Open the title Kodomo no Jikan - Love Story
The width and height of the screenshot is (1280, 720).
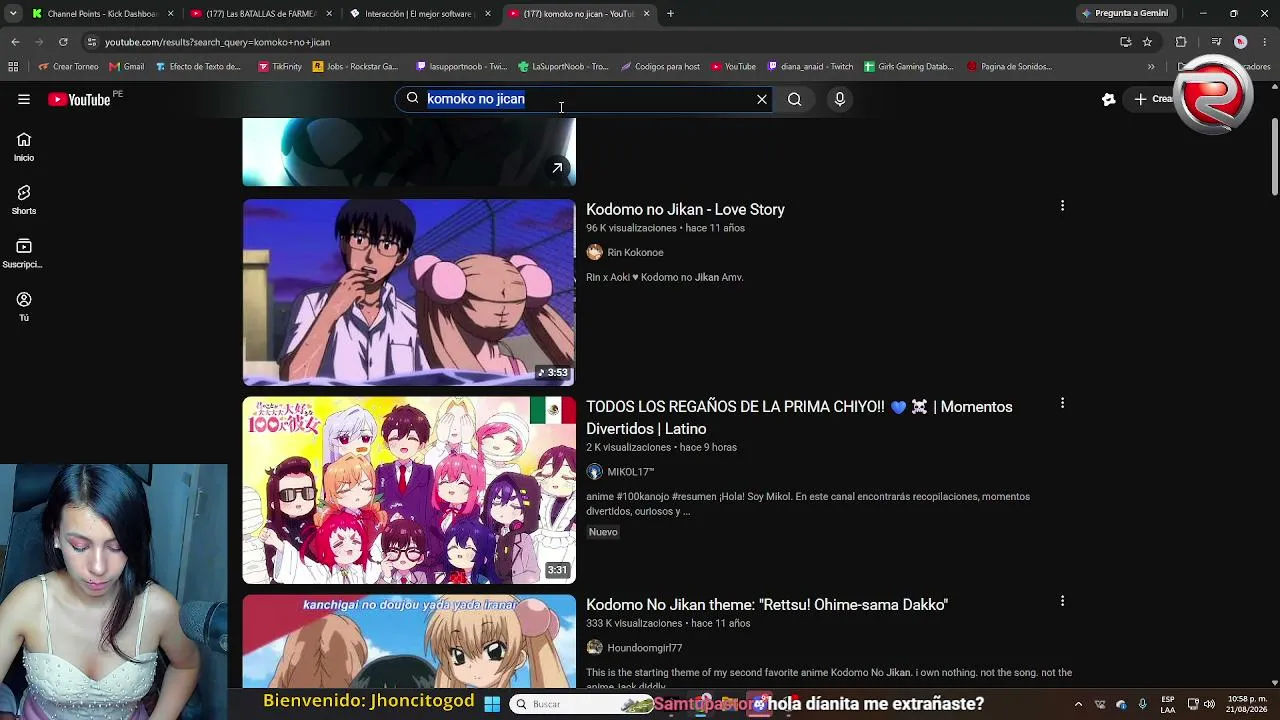pyautogui.click(x=685, y=209)
